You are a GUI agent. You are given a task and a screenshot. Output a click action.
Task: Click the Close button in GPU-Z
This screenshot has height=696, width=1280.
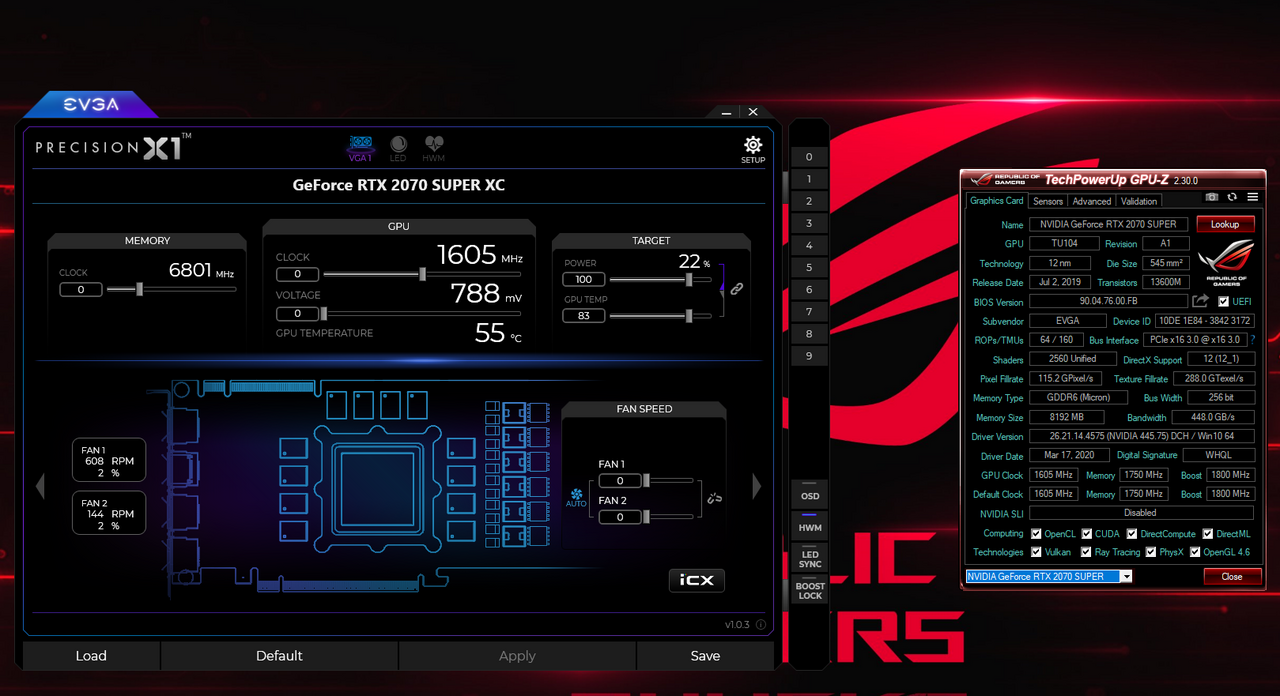(1232, 577)
